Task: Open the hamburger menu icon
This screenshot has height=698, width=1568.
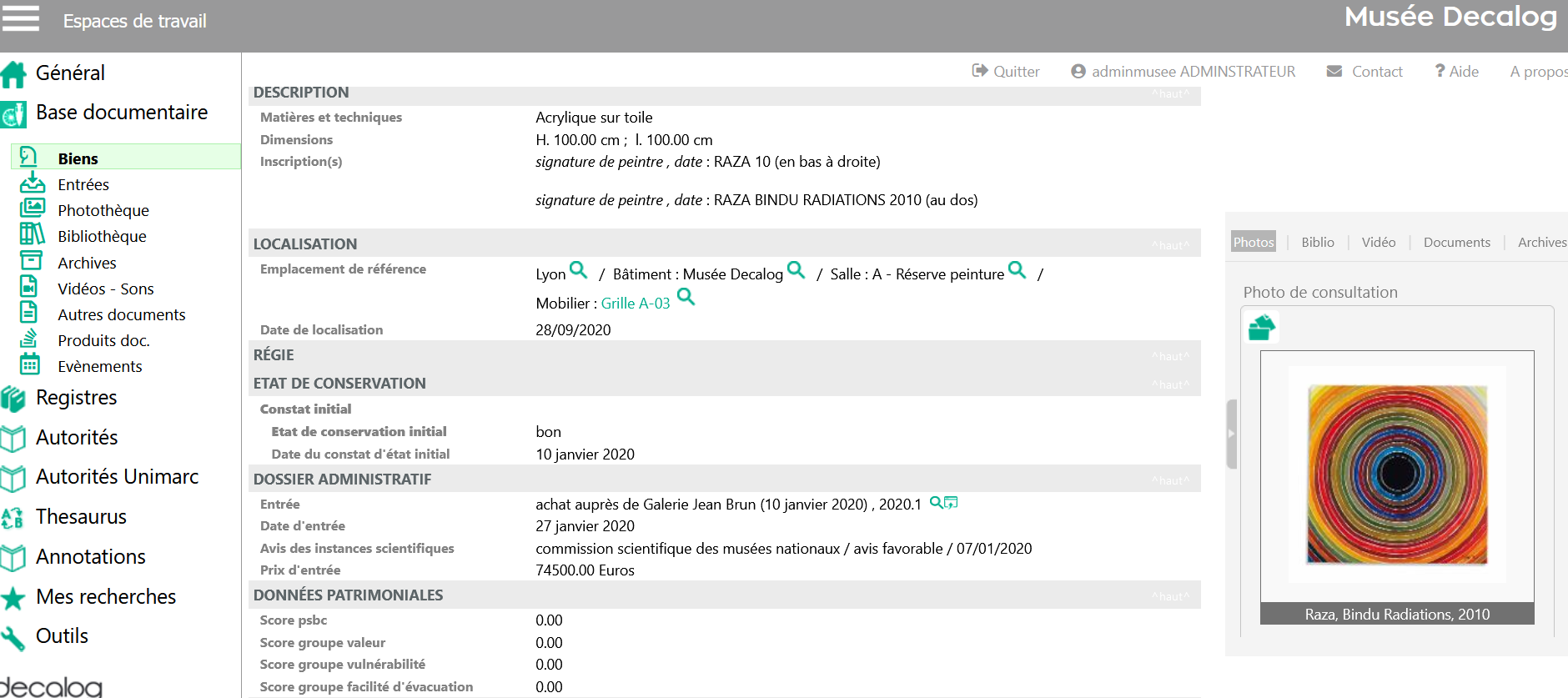Action: [x=21, y=18]
